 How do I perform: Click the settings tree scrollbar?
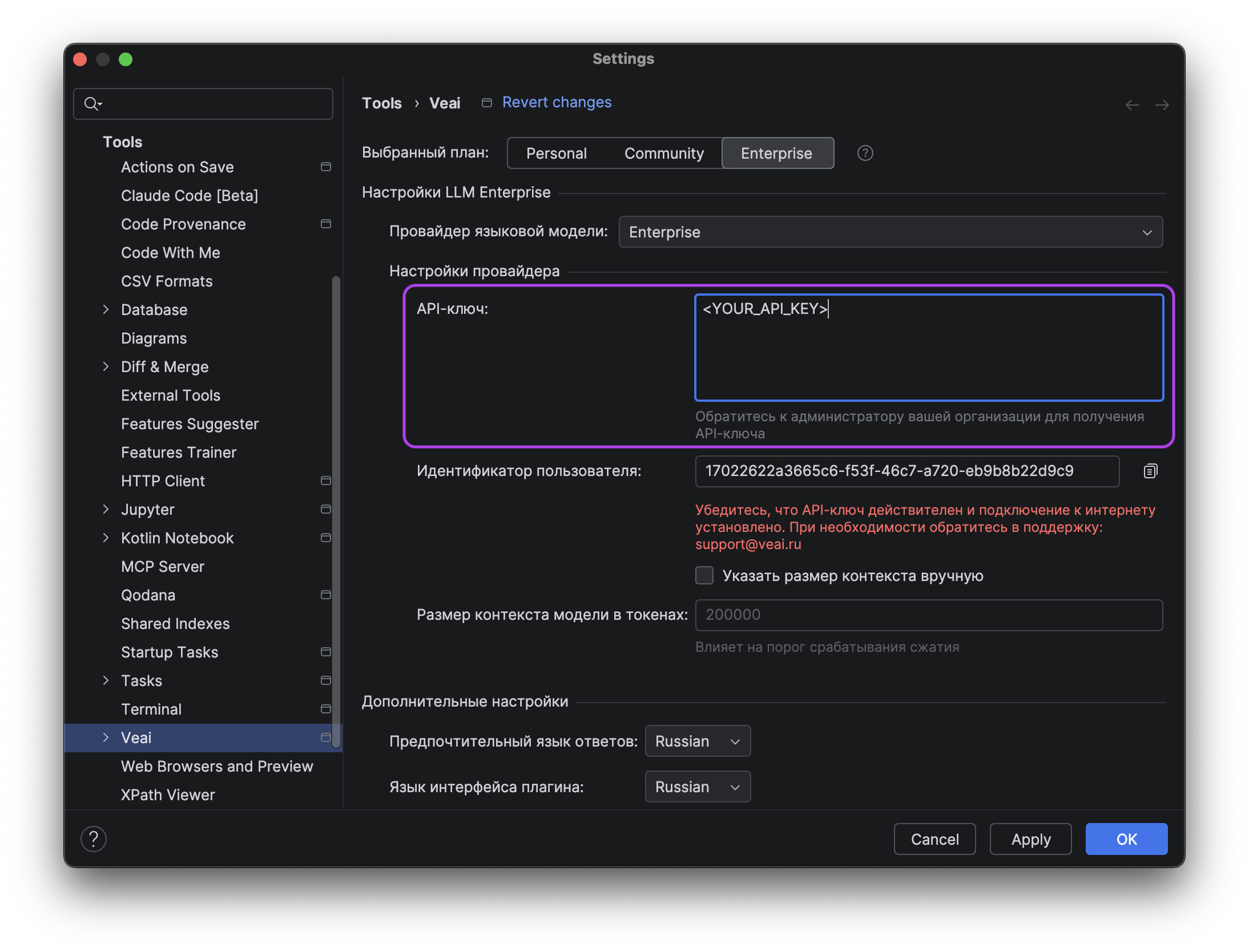[x=336, y=511]
